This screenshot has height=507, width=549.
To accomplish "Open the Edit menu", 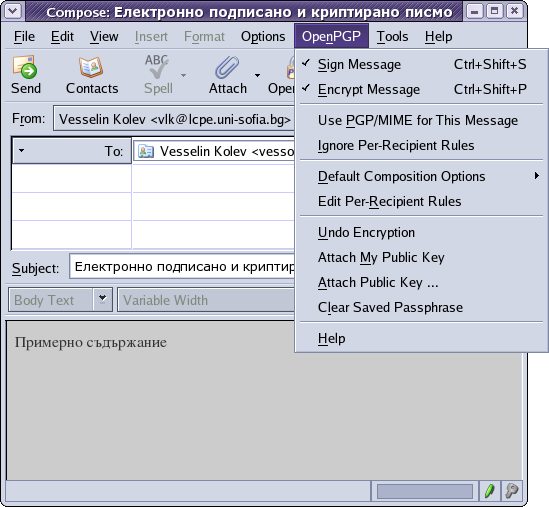I will point(62,36).
